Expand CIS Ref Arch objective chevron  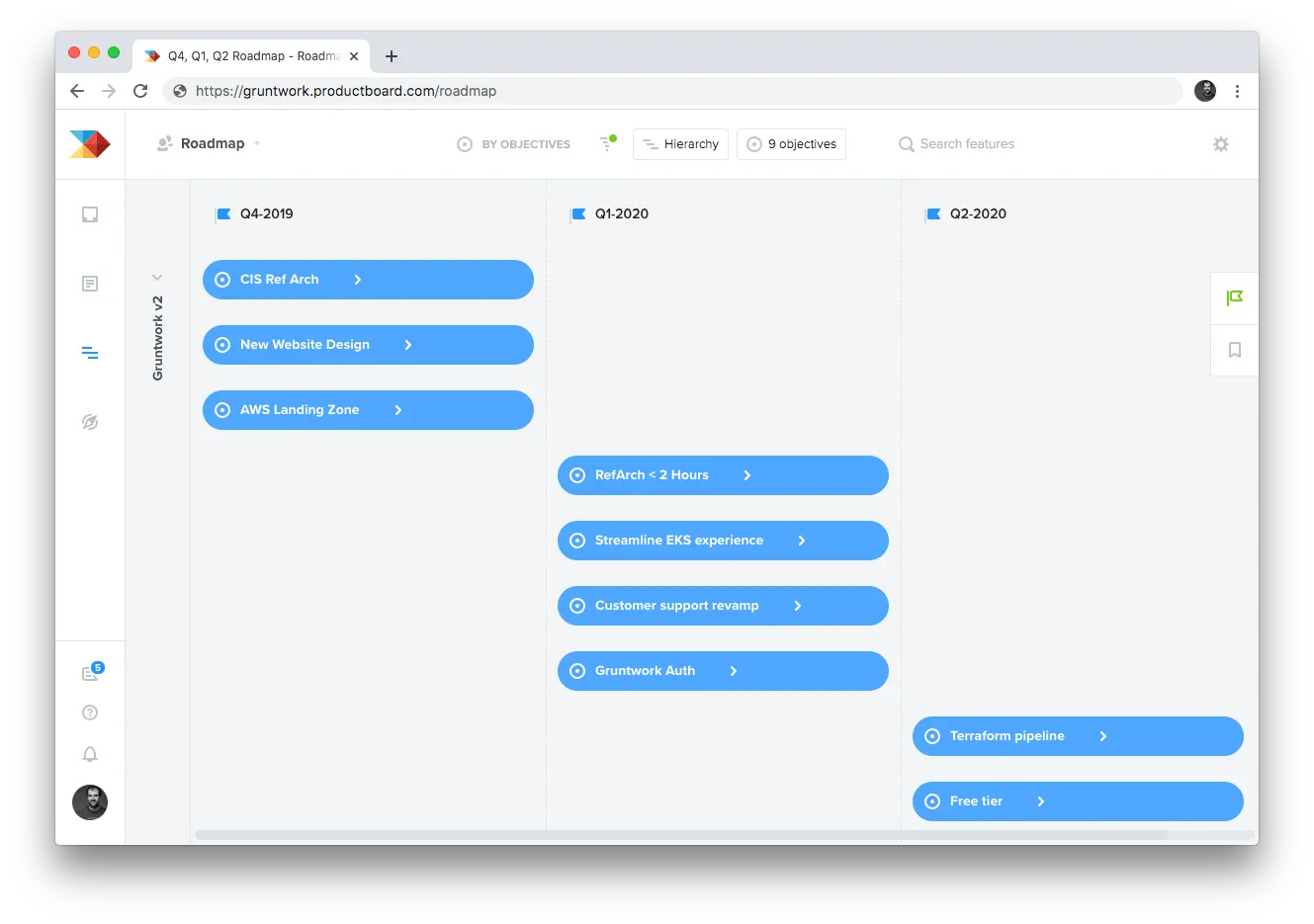(x=358, y=280)
